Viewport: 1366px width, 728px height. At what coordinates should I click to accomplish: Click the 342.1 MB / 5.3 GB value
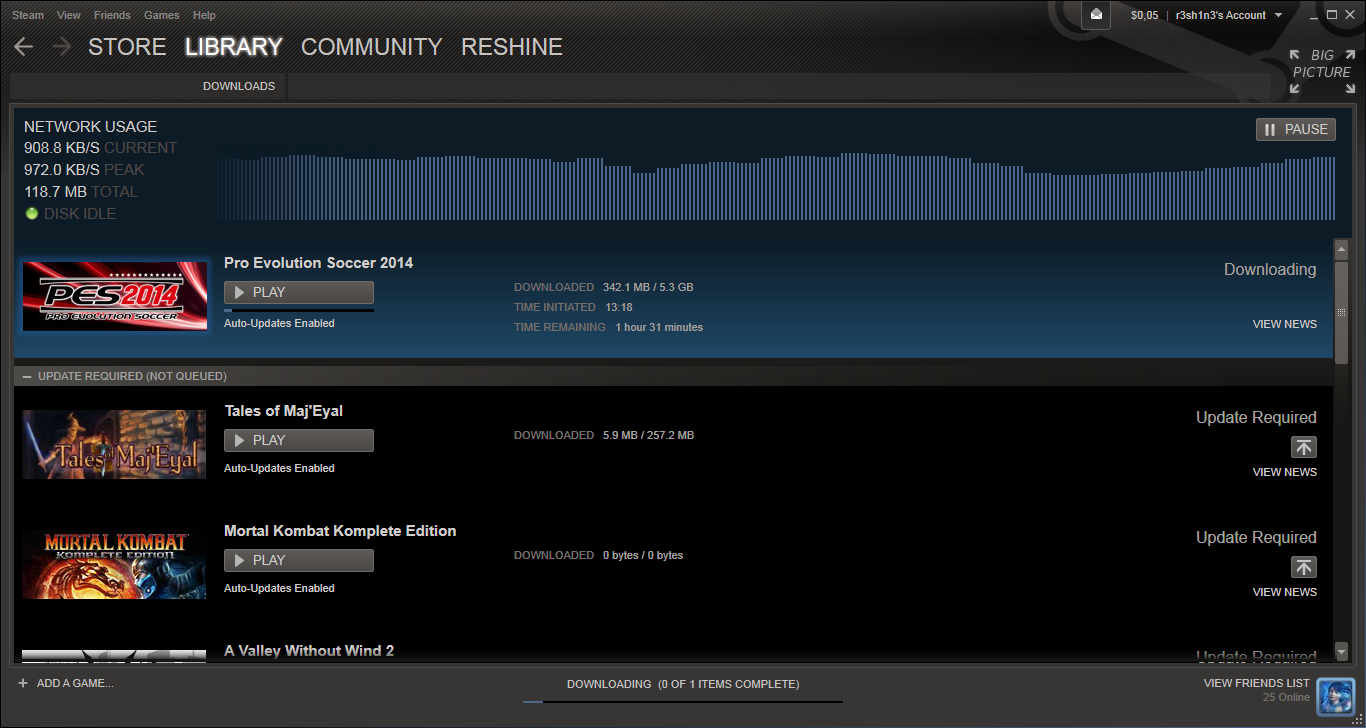click(x=648, y=287)
